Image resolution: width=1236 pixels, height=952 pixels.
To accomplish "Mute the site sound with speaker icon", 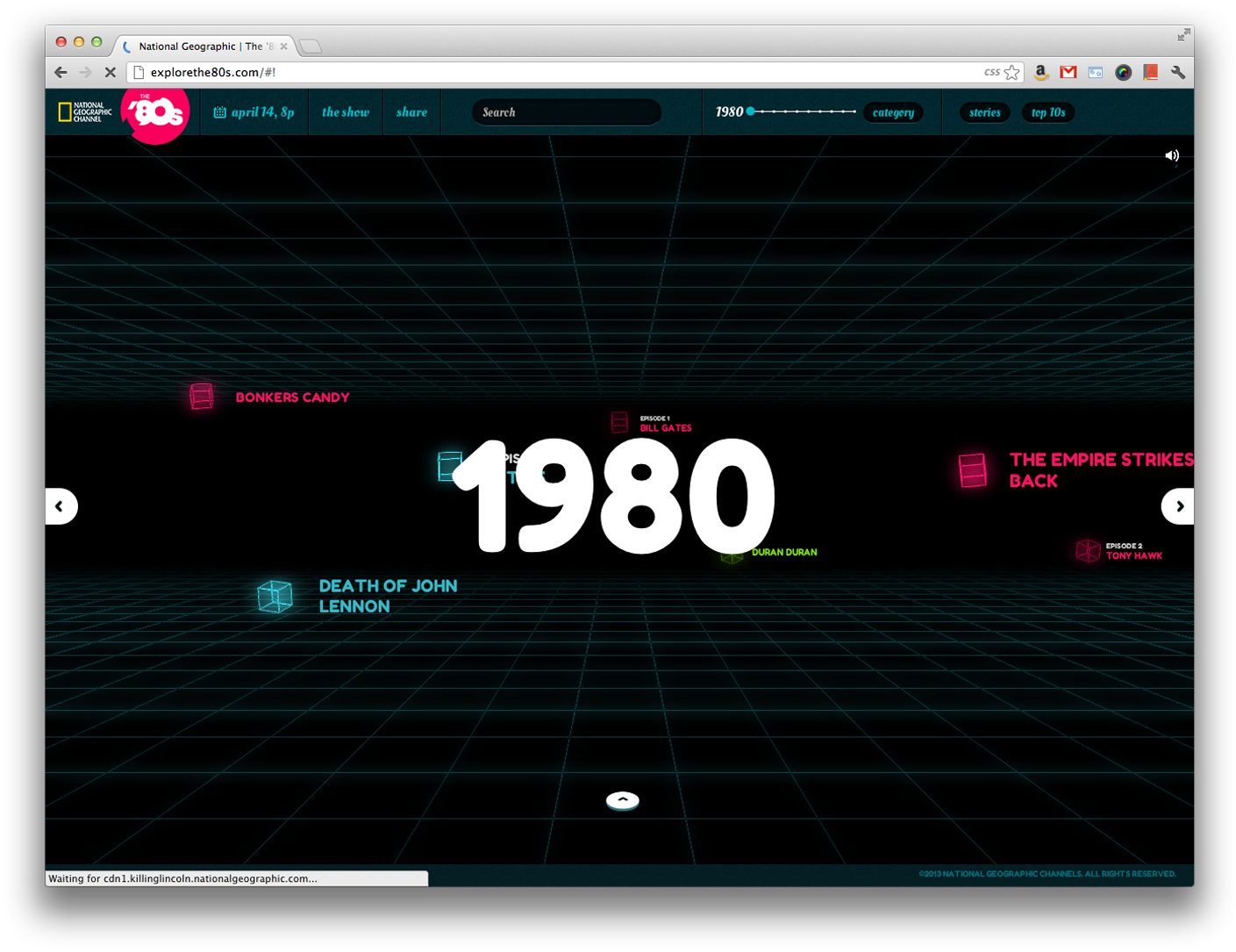I will [1172, 156].
